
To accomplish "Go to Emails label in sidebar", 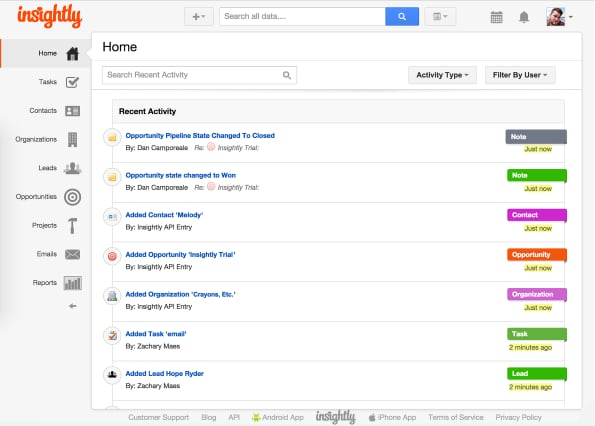I will click(x=47, y=254).
